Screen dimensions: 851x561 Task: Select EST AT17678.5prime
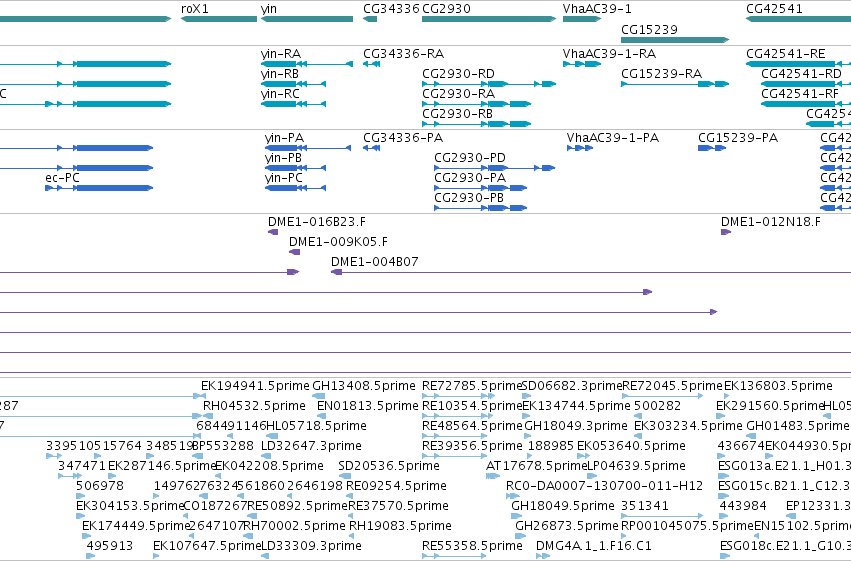click(493, 477)
